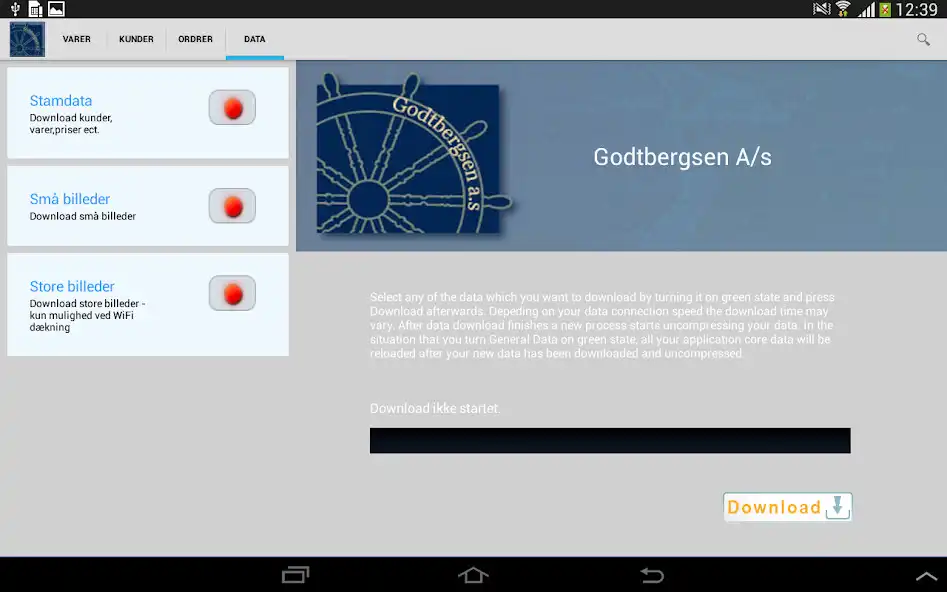Switch to the VARER tab
Image resolution: width=947 pixels, height=592 pixels.
coord(77,39)
